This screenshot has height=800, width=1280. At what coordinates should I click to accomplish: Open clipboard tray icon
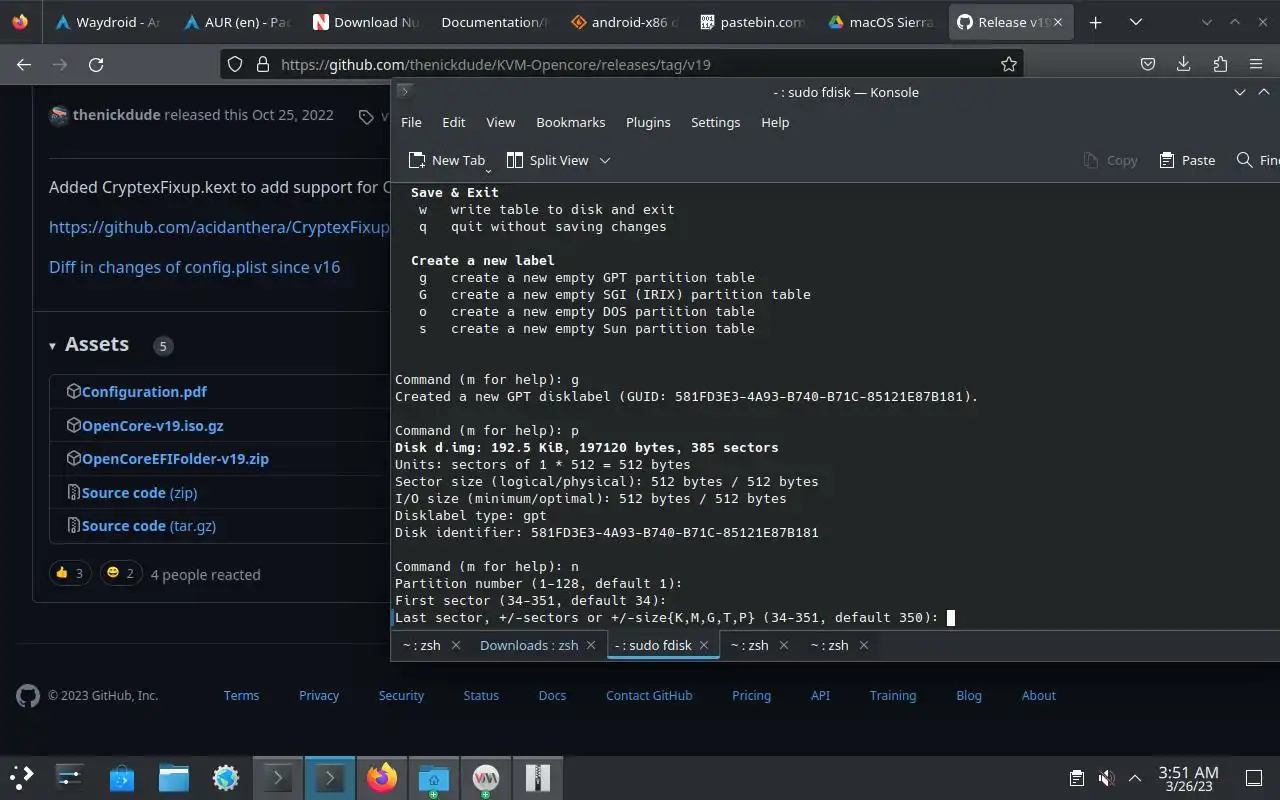pos(1077,778)
